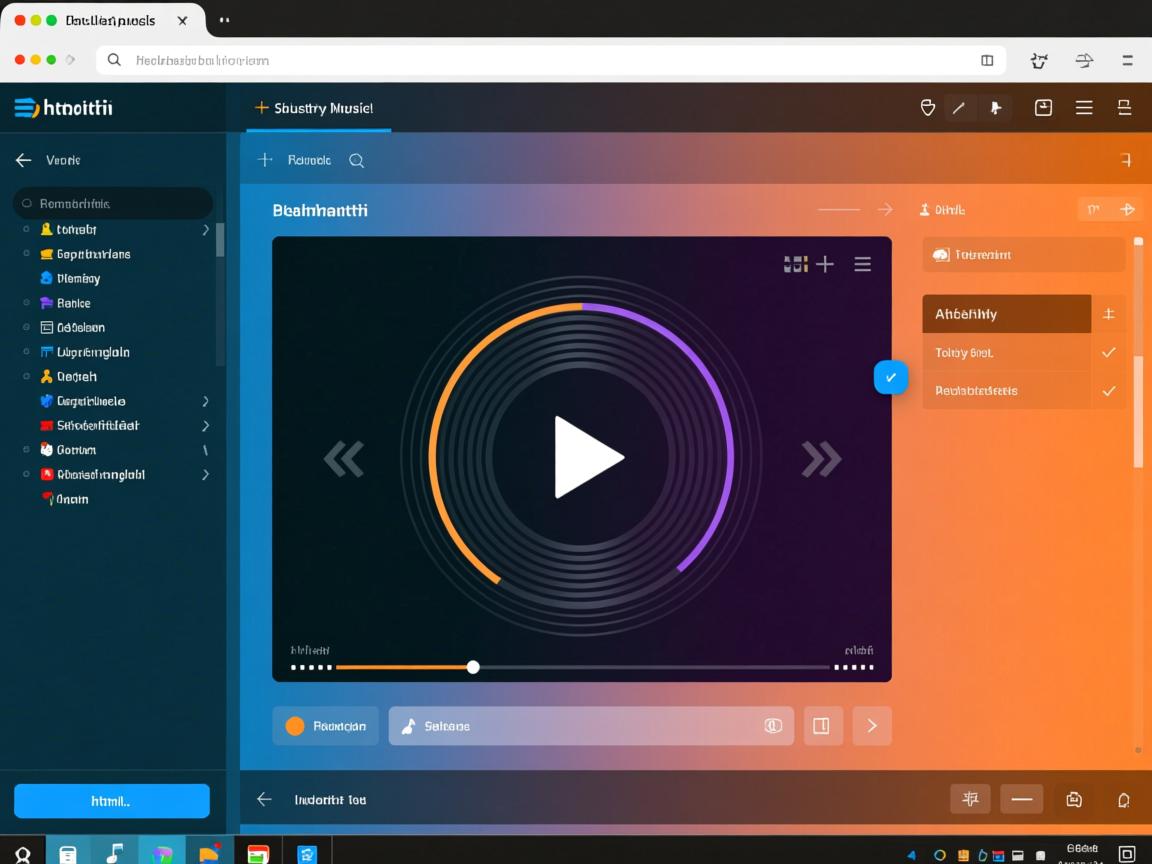1152x864 pixels.
Task: Expand the last sidebar item with a chevron
Action: 206,474
